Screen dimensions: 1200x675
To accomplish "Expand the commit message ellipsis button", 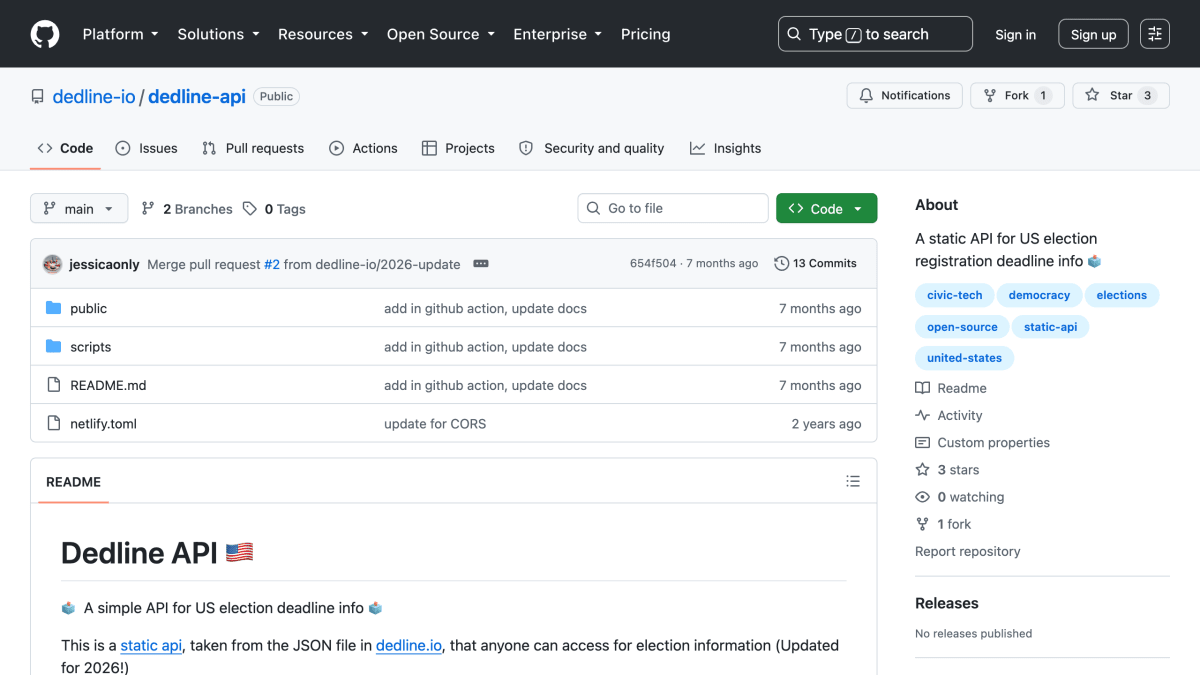I will click(481, 264).
